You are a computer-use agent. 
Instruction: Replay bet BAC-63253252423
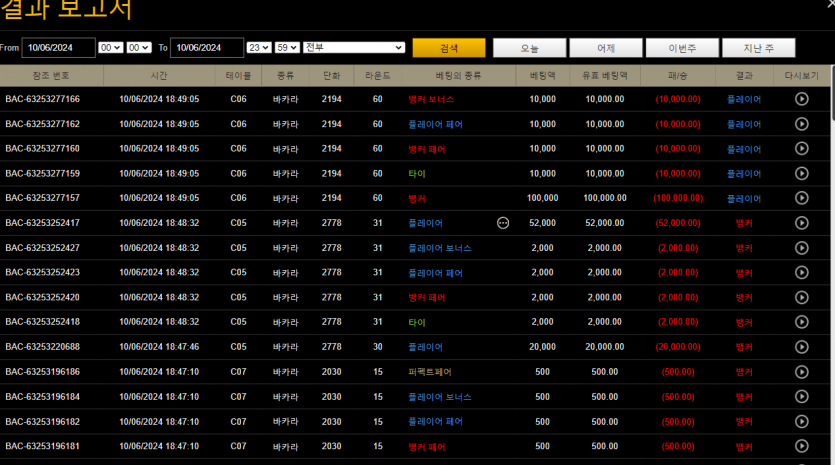[801, 273]
